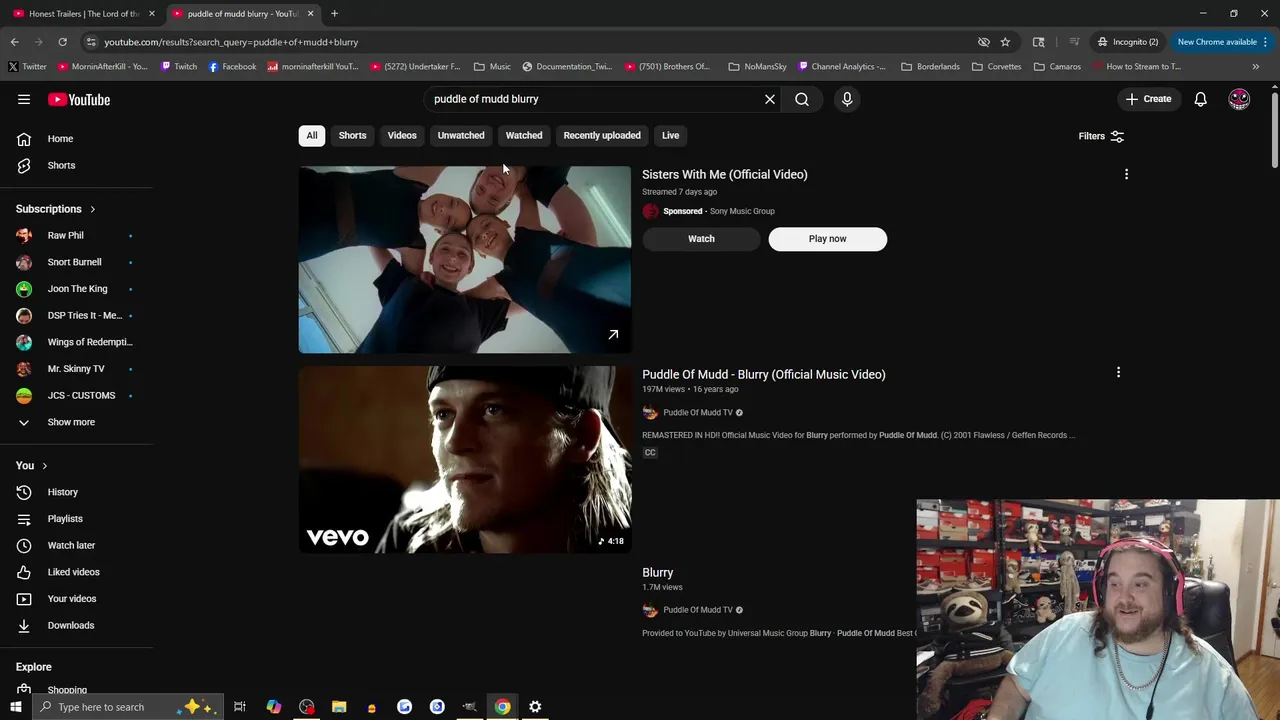The image size is (1280, 720).
Task: Click the Watch button on ad
Action: pos(701,239)
